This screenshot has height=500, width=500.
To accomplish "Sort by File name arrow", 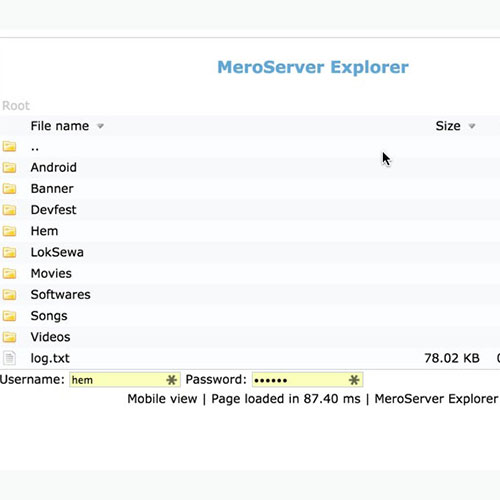I will 100,126.
